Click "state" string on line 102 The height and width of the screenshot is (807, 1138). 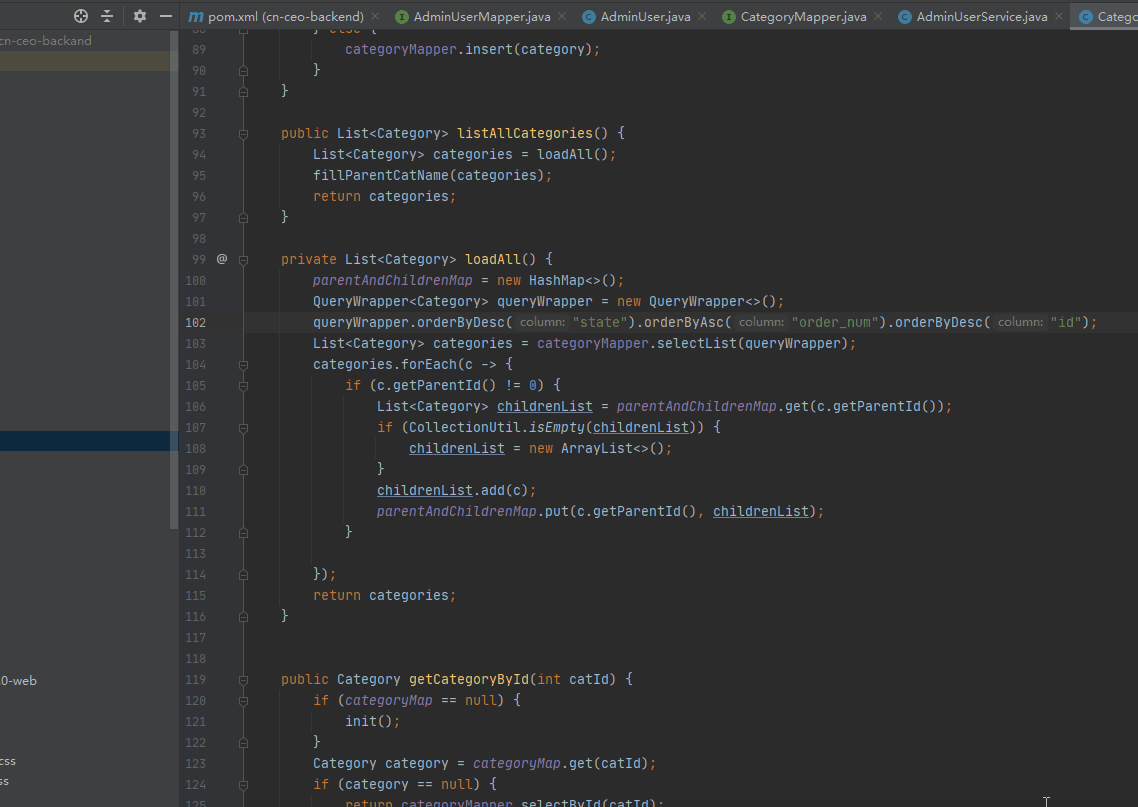[600, 322]
